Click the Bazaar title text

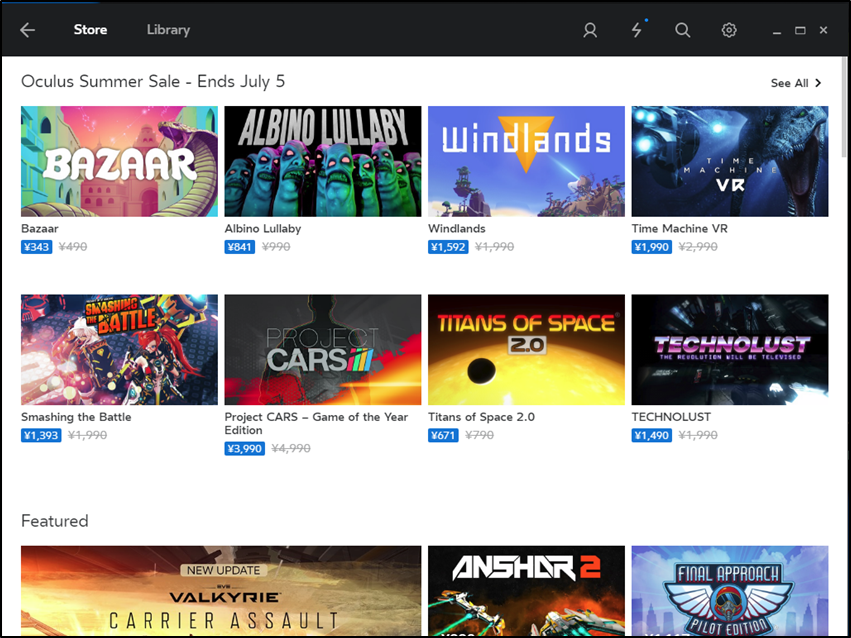coord(40,228)
